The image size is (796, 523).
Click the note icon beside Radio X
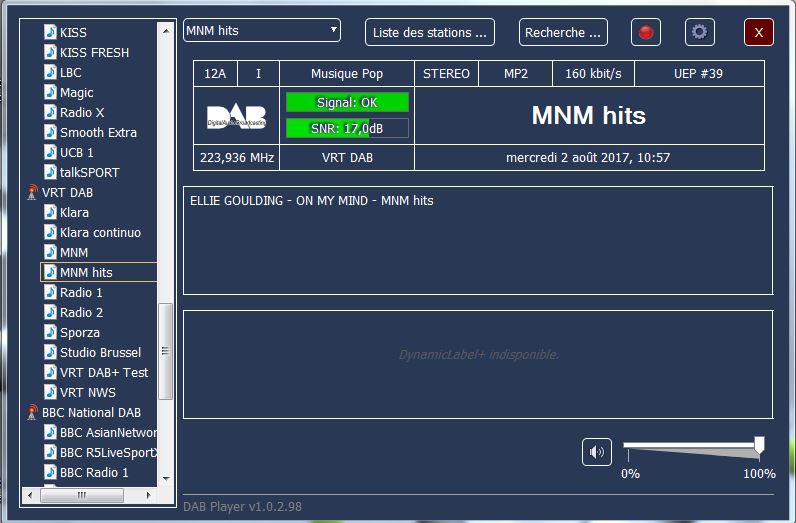(x=50, y=112)
